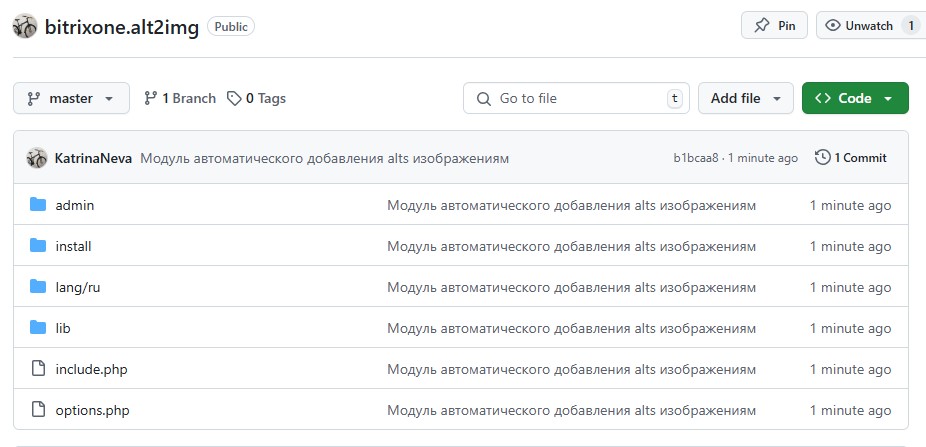The height and width of the screenshot is (447, 926).
Task: Open the 1 Commit history link
Action: [x=851, y=158]
